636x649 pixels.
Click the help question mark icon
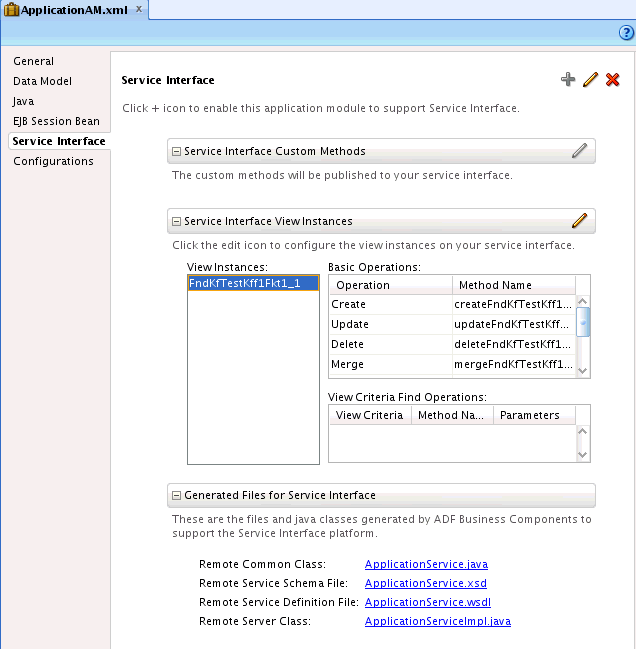point(626,32)
